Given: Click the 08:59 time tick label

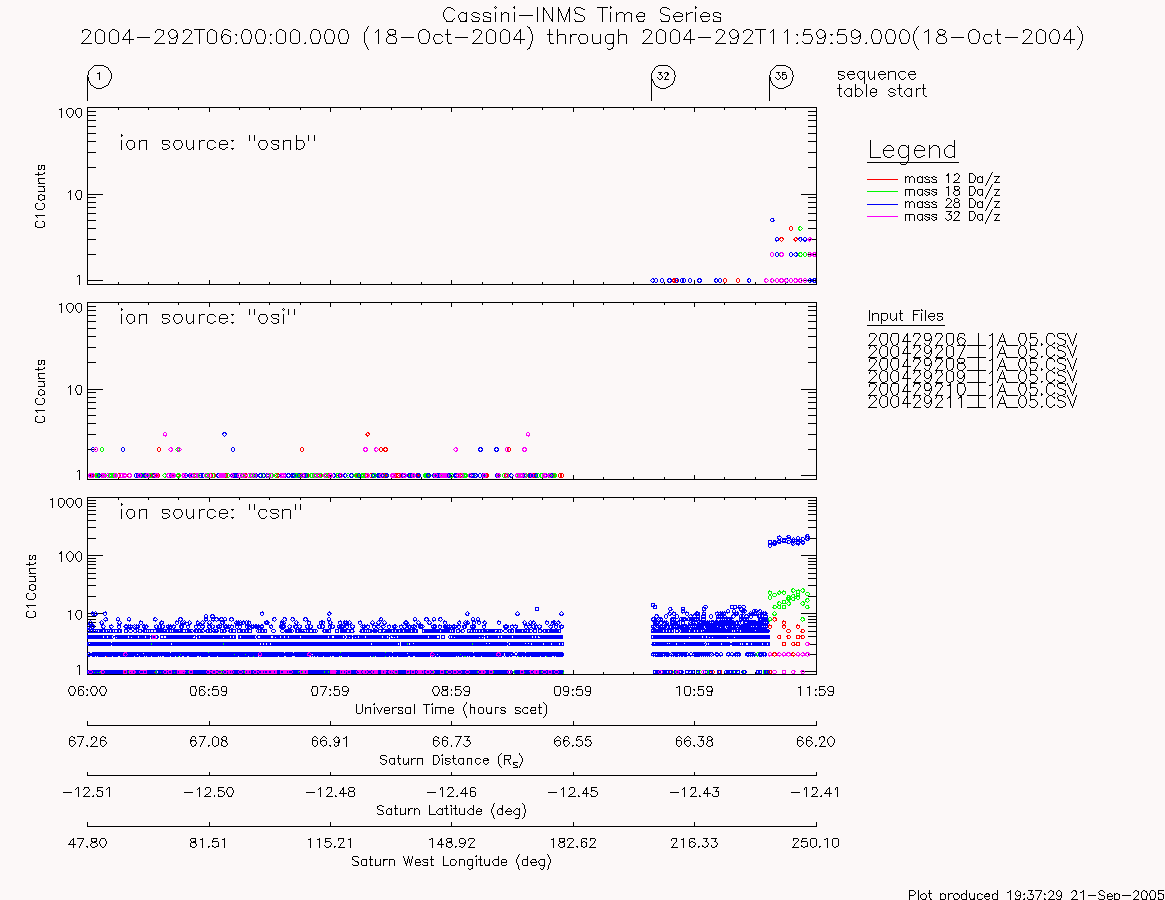Looking at the screenshot, I should (x=451, y=691).
